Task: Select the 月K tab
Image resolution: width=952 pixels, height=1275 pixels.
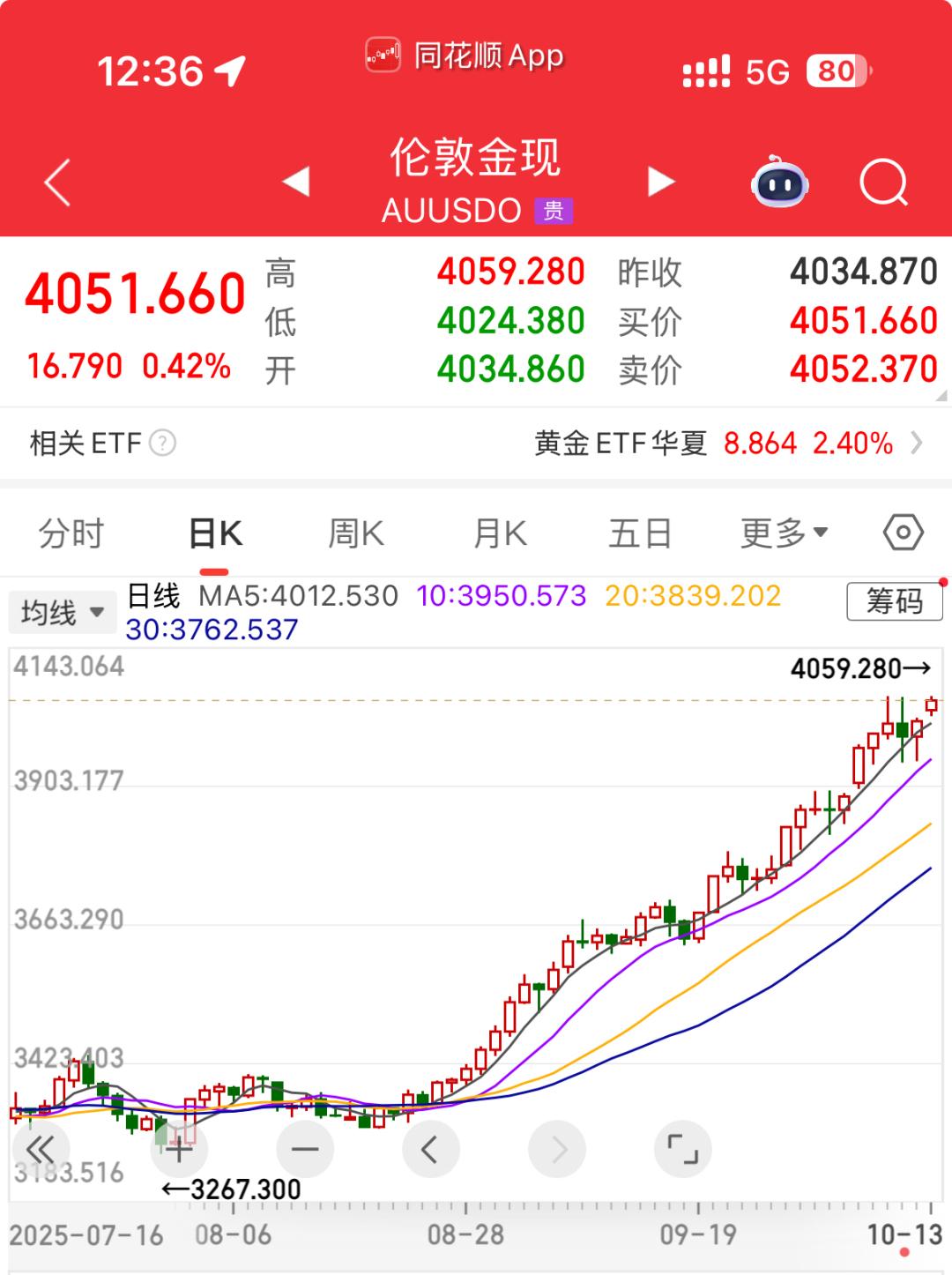Action: coord(500,533)
